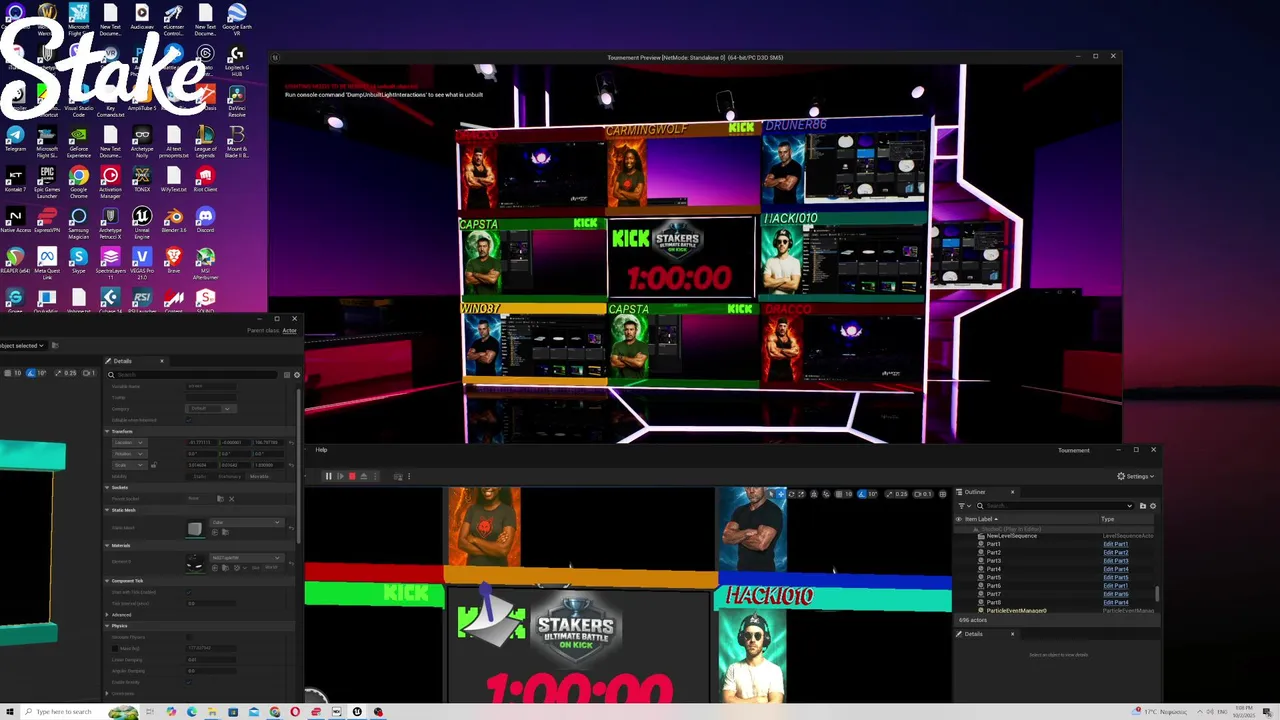Viewport: 1280px width, 720px height.
Task: Click Edit Part5 link in Outliner
Action: (1115, 578)
